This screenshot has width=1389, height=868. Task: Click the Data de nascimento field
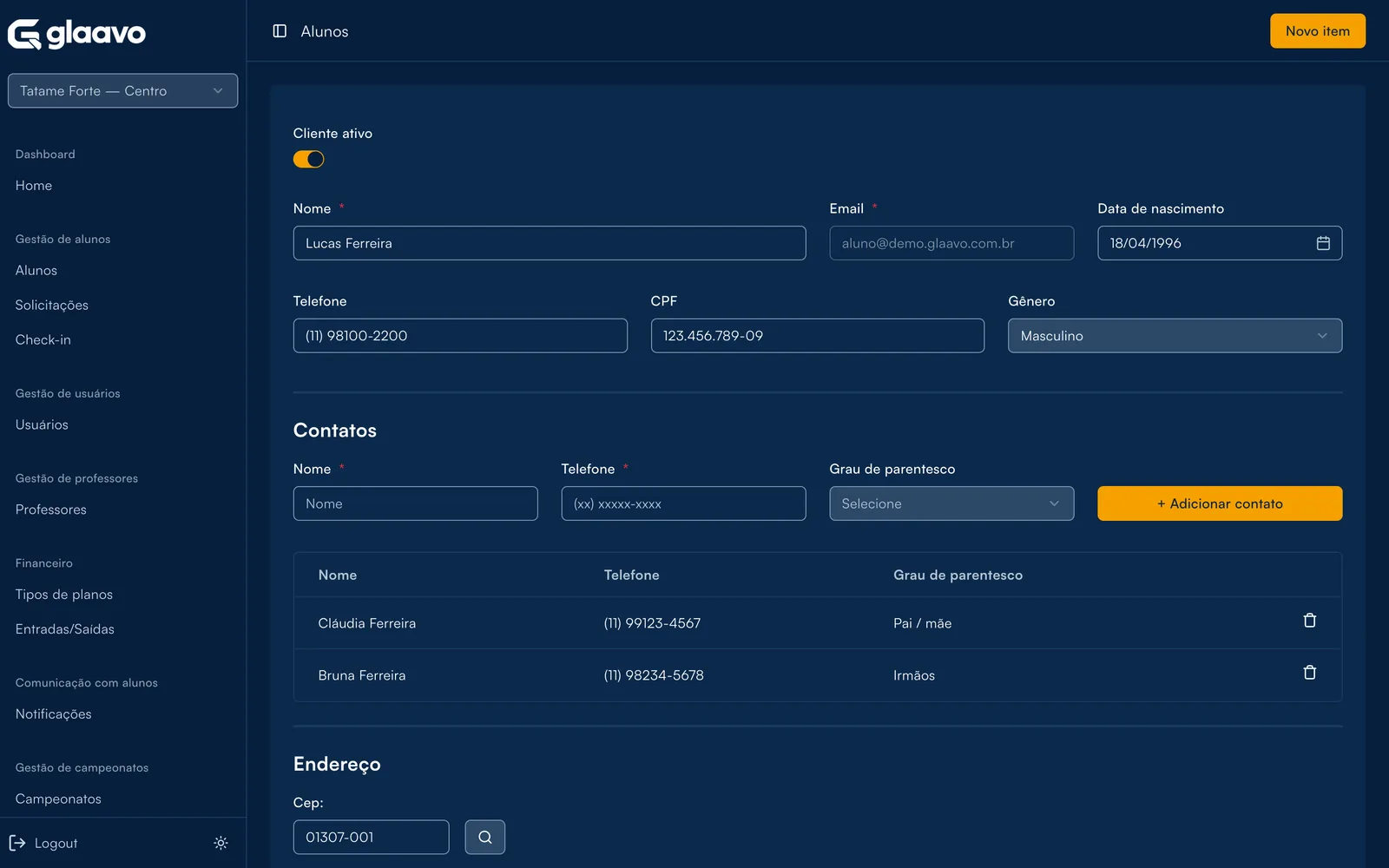click(1220, 243)
